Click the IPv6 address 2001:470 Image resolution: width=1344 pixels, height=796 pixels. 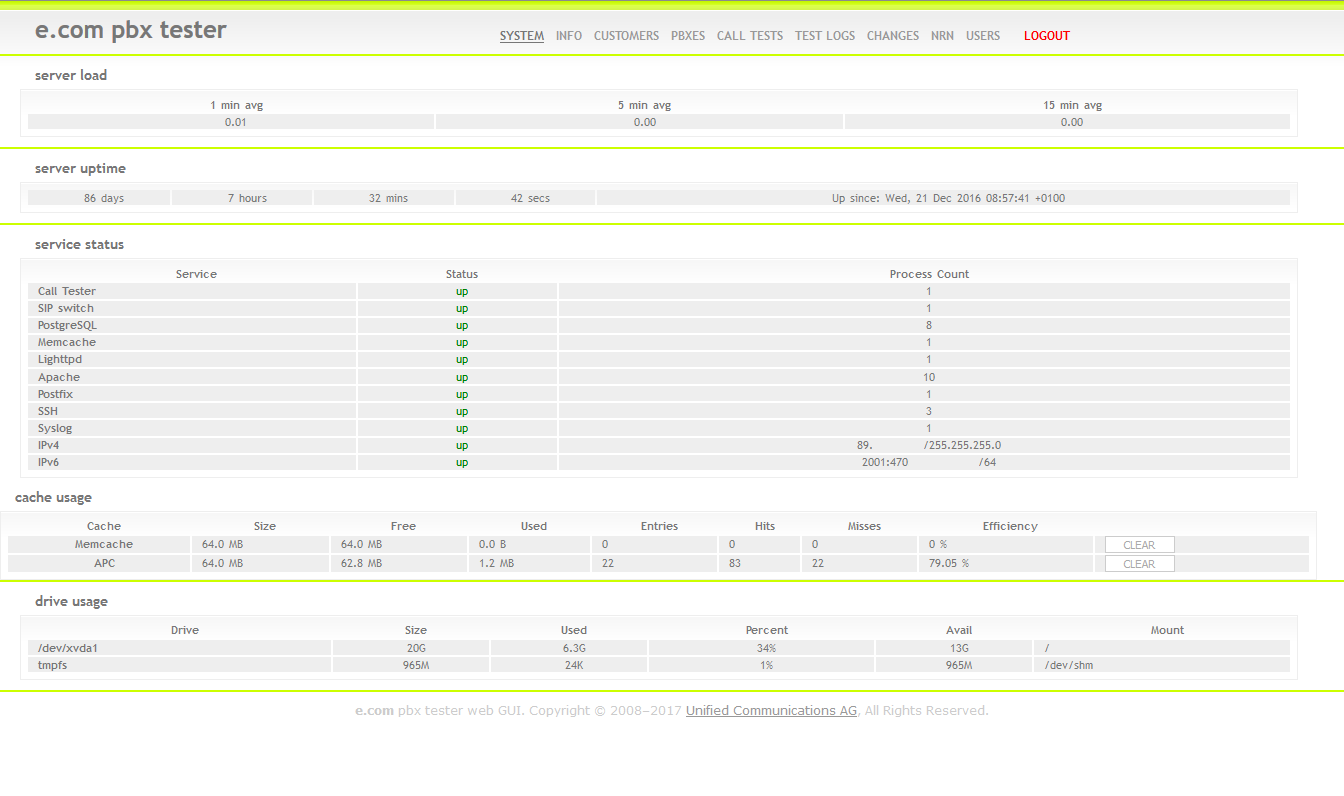tap(885, 462)
